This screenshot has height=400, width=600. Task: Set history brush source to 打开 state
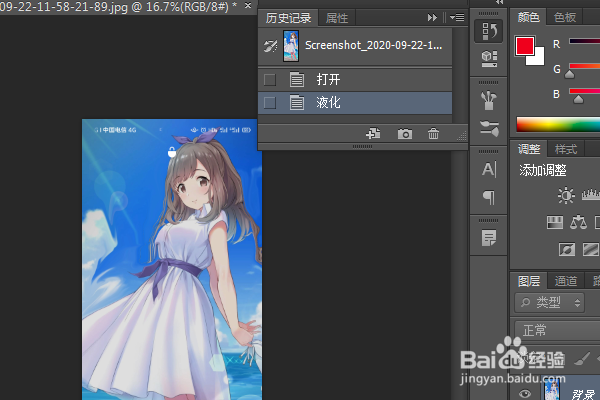coord(270,80)
